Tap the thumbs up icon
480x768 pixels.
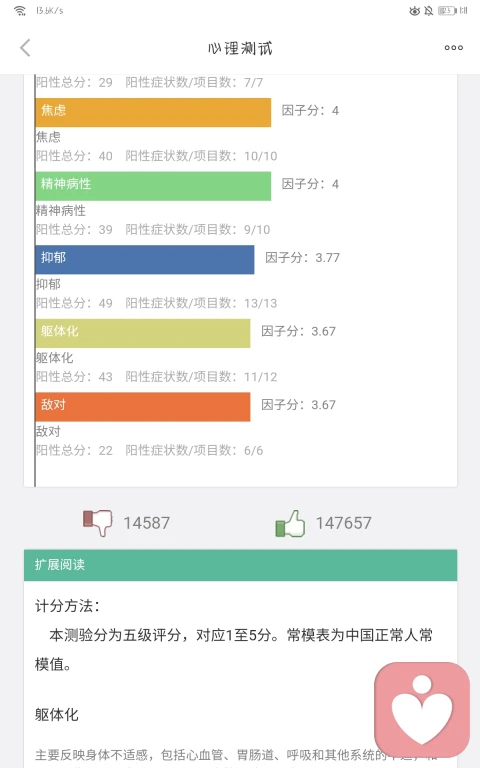pos(290,523)
